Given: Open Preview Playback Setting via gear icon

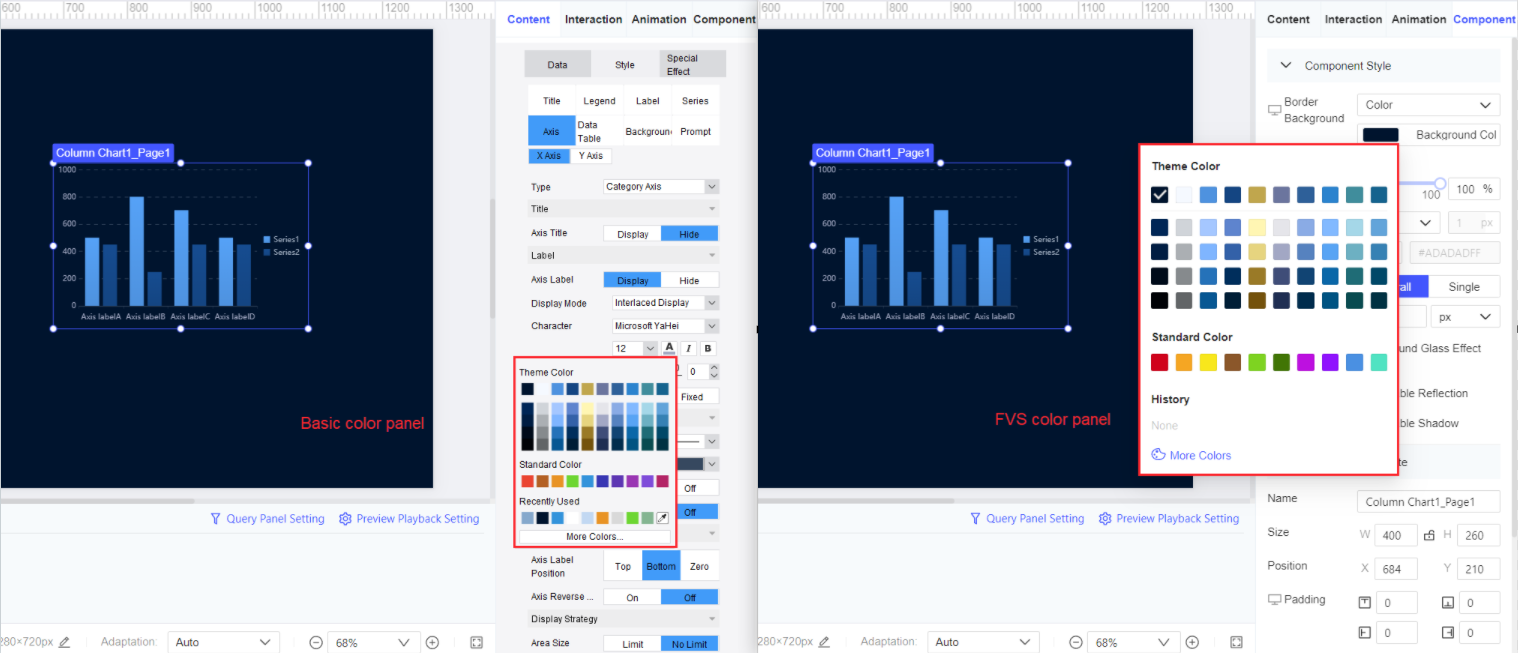Looking at the screenshot, I should click(345, 518).
